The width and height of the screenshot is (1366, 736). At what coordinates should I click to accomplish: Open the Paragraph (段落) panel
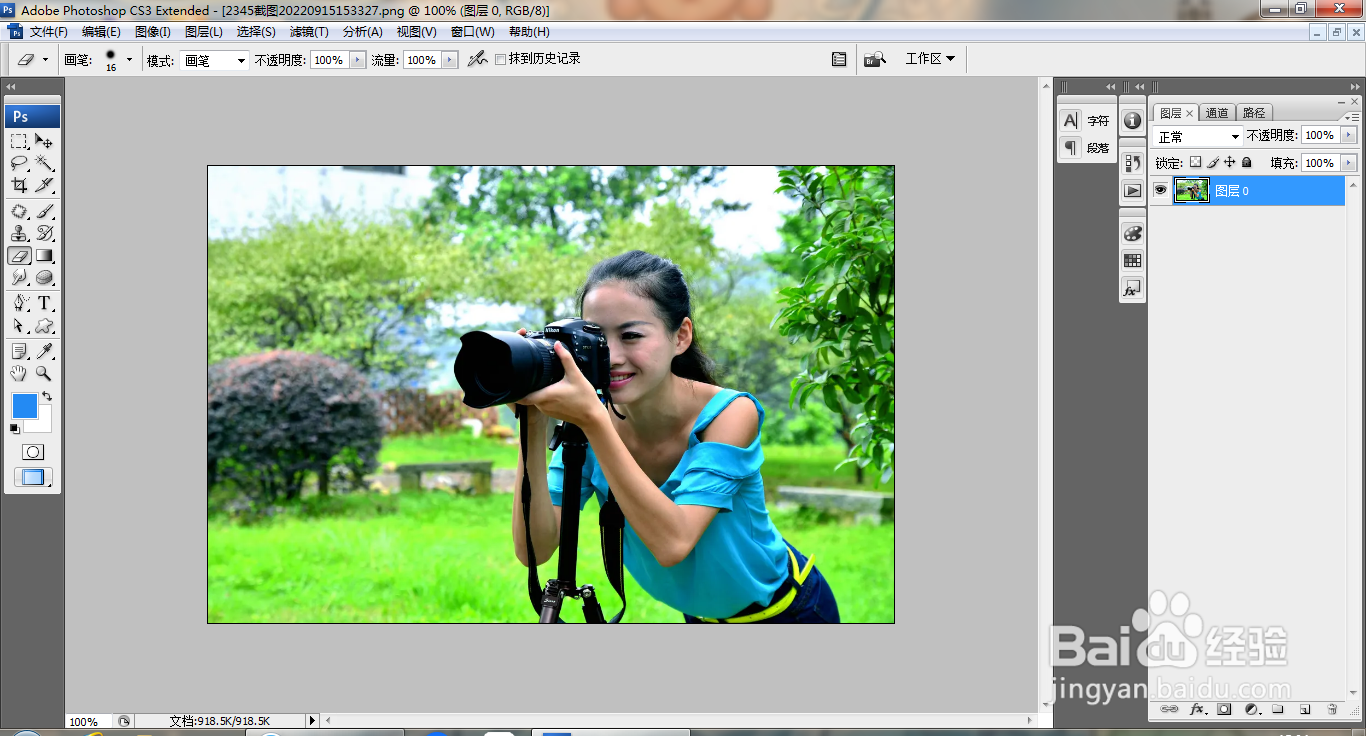1086,147
